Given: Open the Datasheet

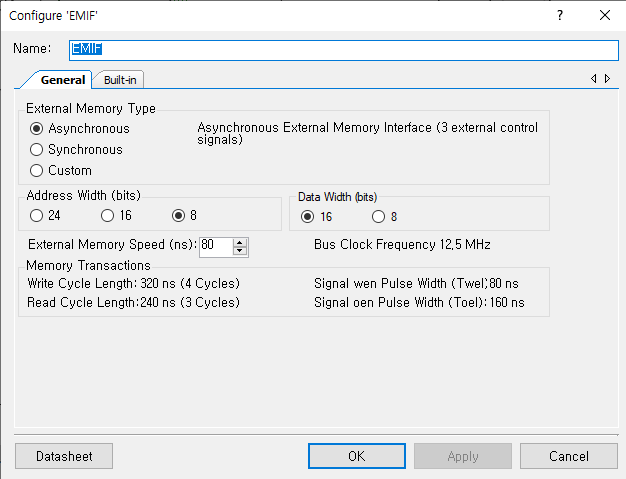Looking at the screenshot, I should [64, 456].
